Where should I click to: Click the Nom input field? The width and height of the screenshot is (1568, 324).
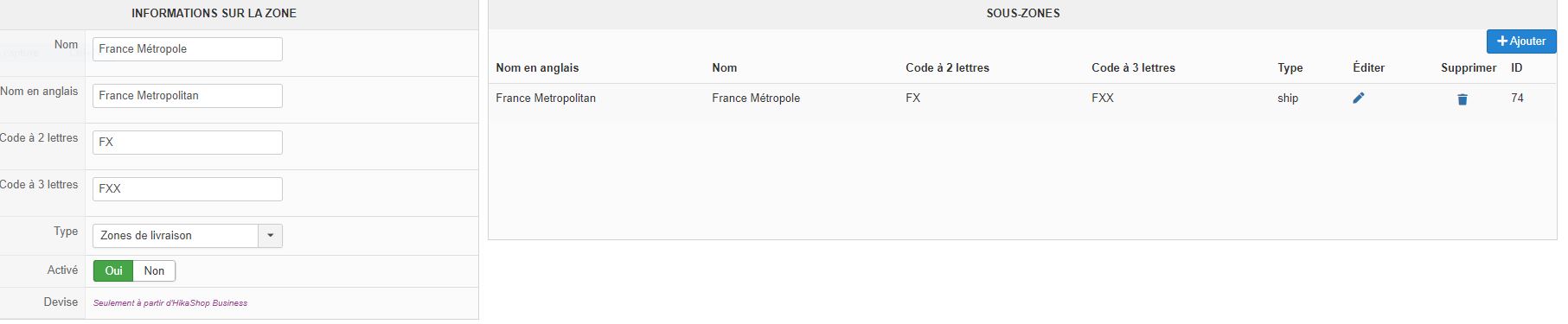click(188, 49)
